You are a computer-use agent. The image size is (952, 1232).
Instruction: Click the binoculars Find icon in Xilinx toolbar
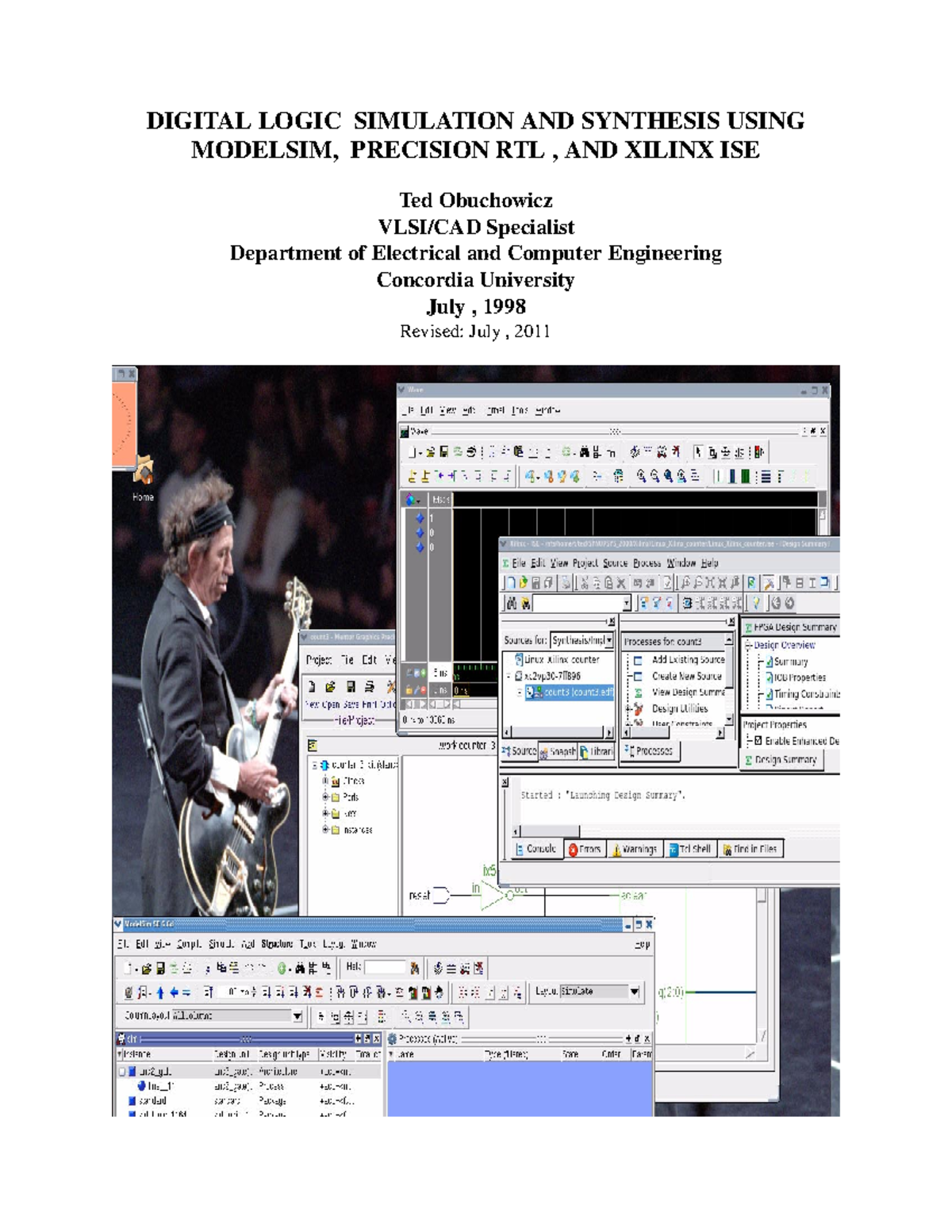click(x=512, y=604)
